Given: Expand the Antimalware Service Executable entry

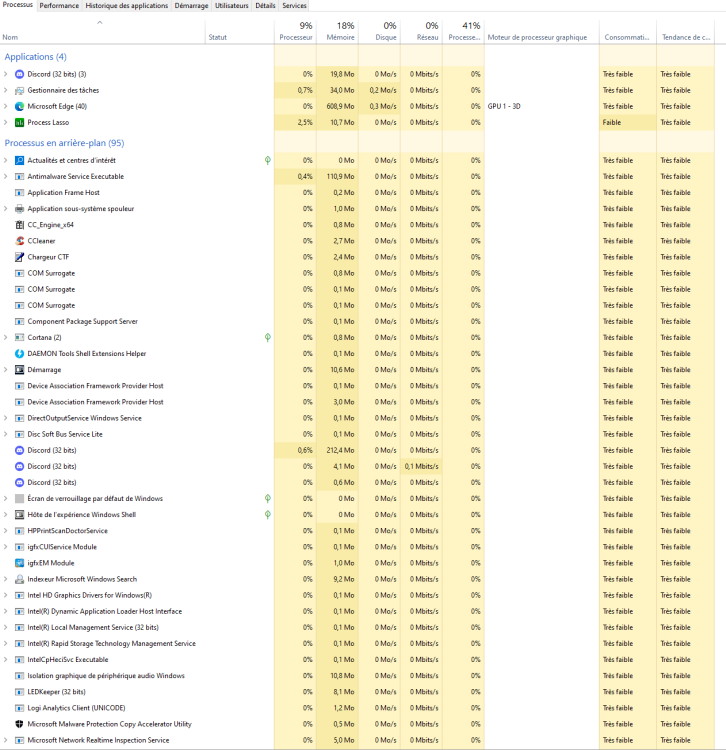Looking at the screenshot, I should (6, 176).
